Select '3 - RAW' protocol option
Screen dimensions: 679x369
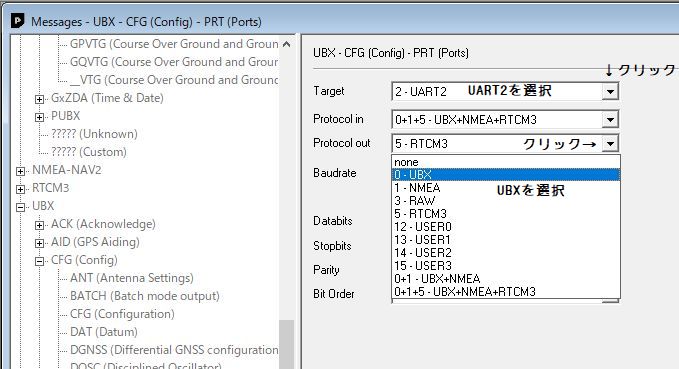(x=506, y=201)
